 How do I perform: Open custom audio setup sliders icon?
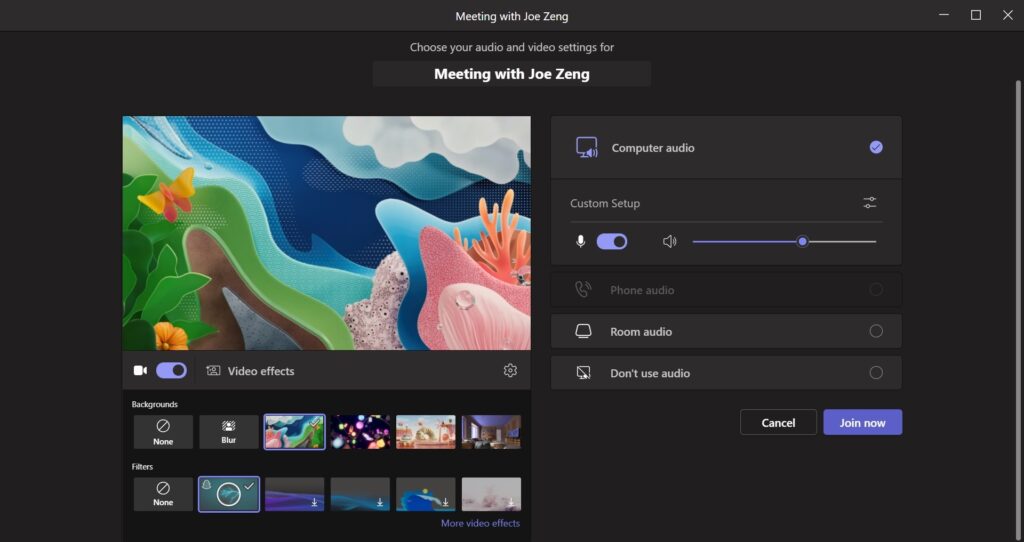[x=869, y=203]
